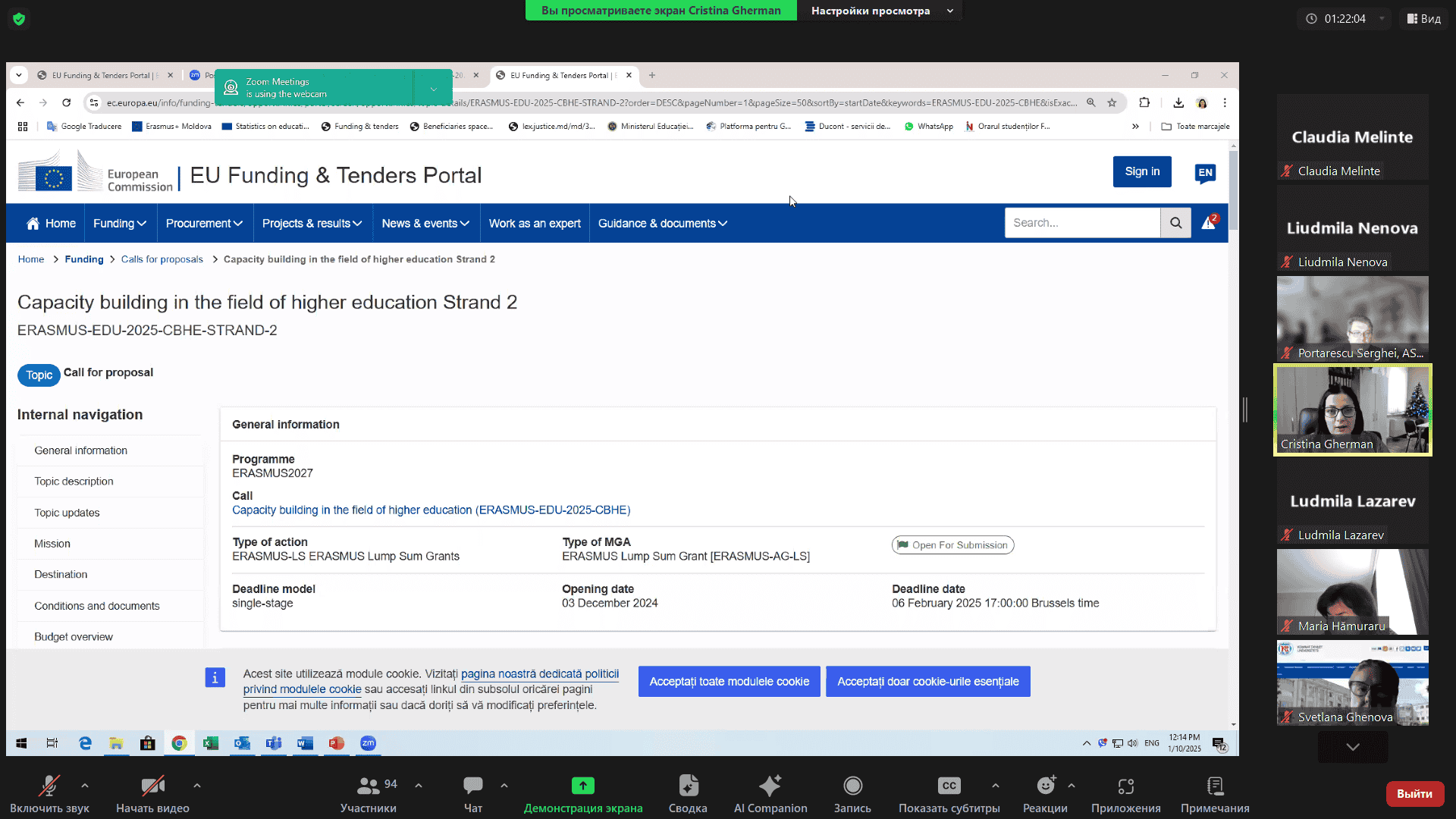Click the Chat icon in Zoom toolbar

pos(473,786)
